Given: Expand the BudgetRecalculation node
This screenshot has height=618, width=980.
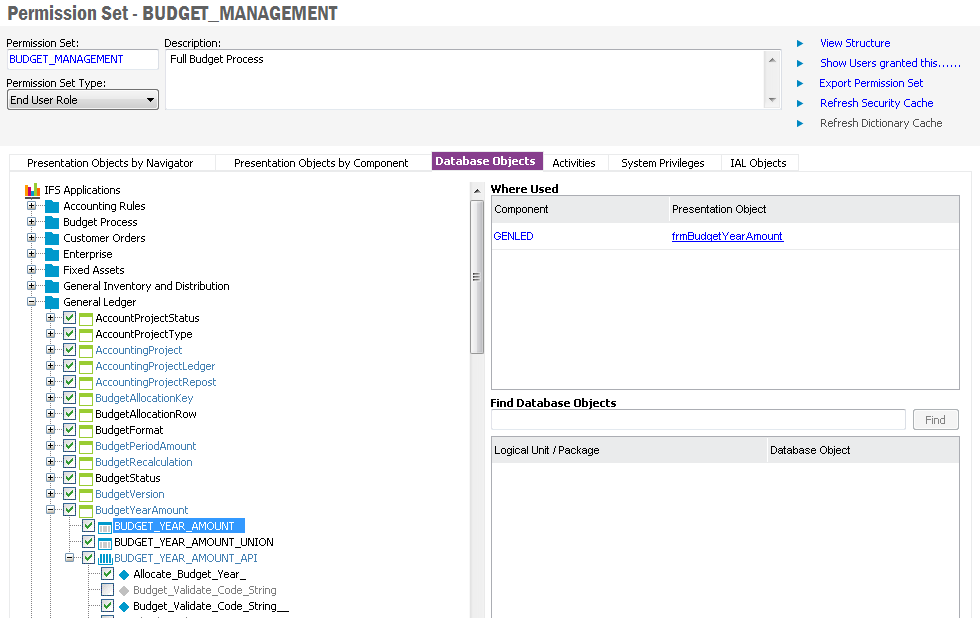Looking at the screenshot, I should pos(51,462).
